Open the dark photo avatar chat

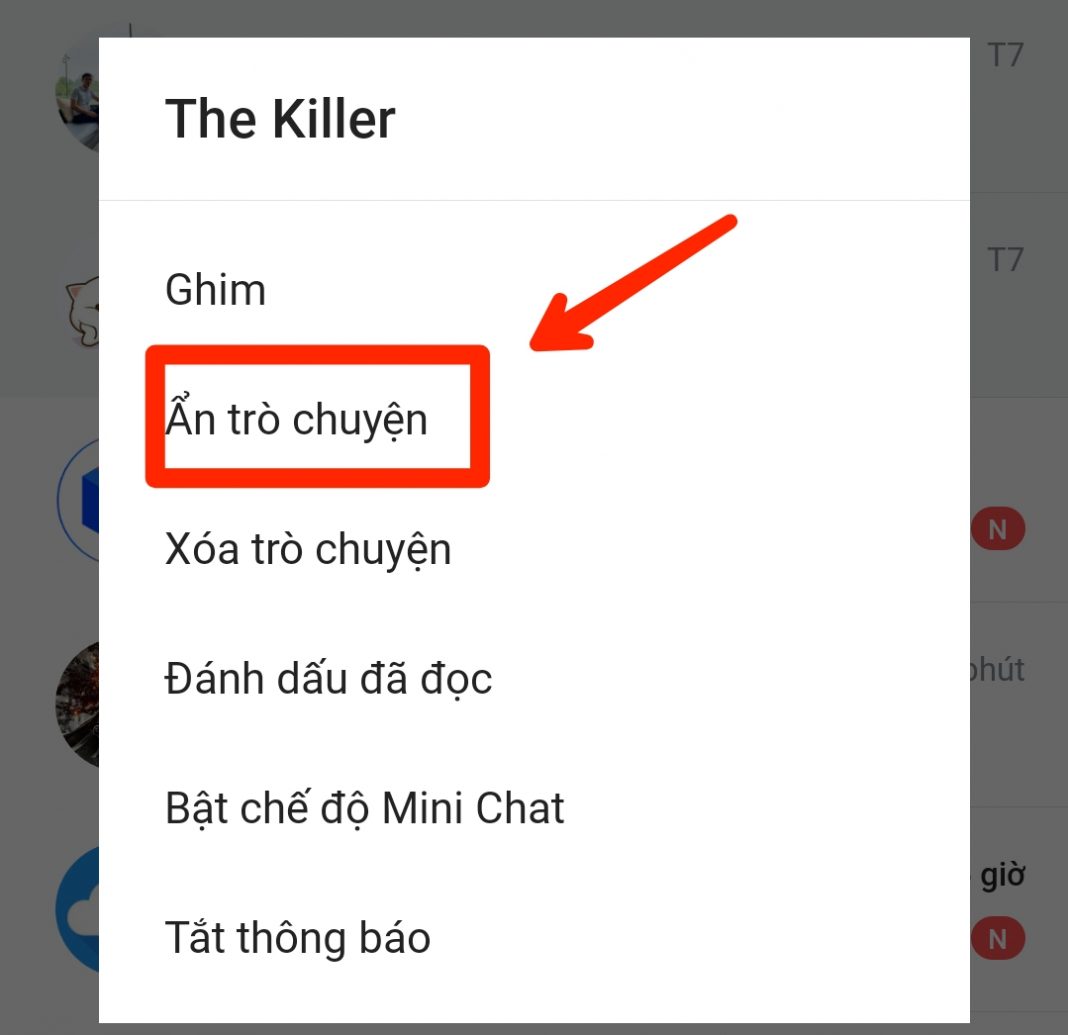tap(78, 705)
